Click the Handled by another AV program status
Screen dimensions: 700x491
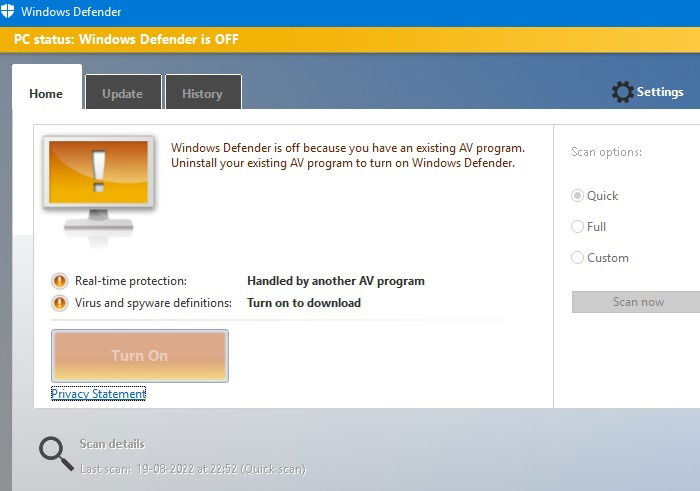336,281
